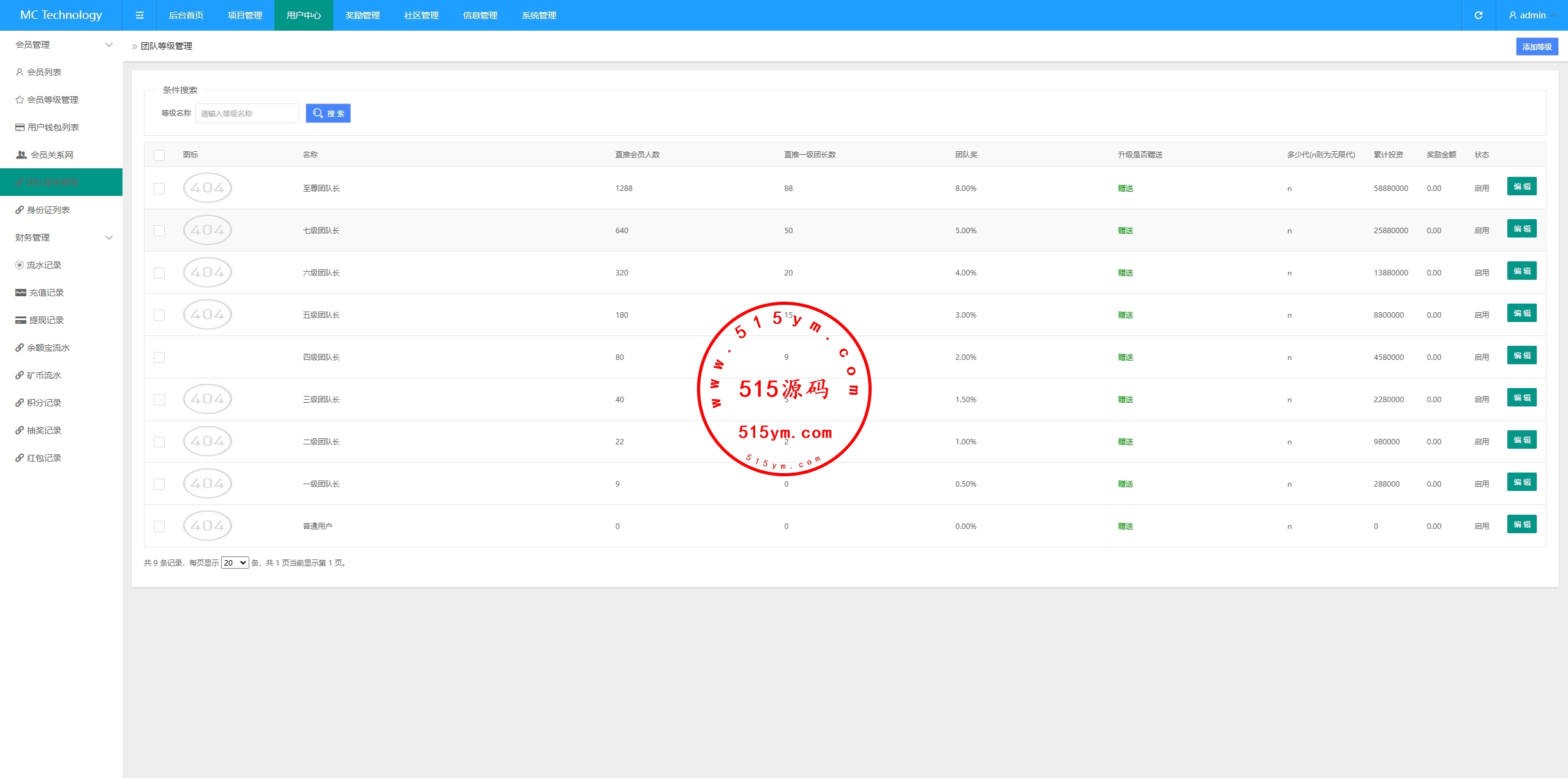Collapse the 财务管理 sidebar section
This screenshot has width=1568, height=778.
pos(109,238)
